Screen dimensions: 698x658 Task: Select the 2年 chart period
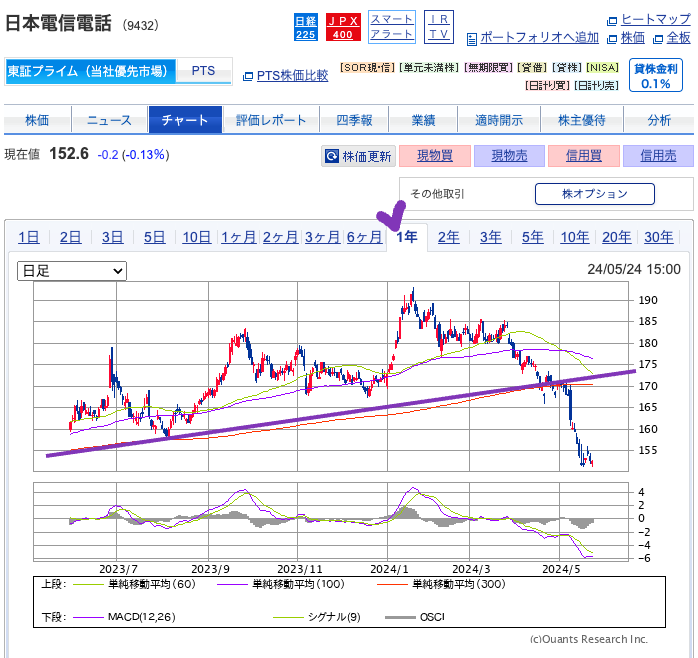pos(449,237)
